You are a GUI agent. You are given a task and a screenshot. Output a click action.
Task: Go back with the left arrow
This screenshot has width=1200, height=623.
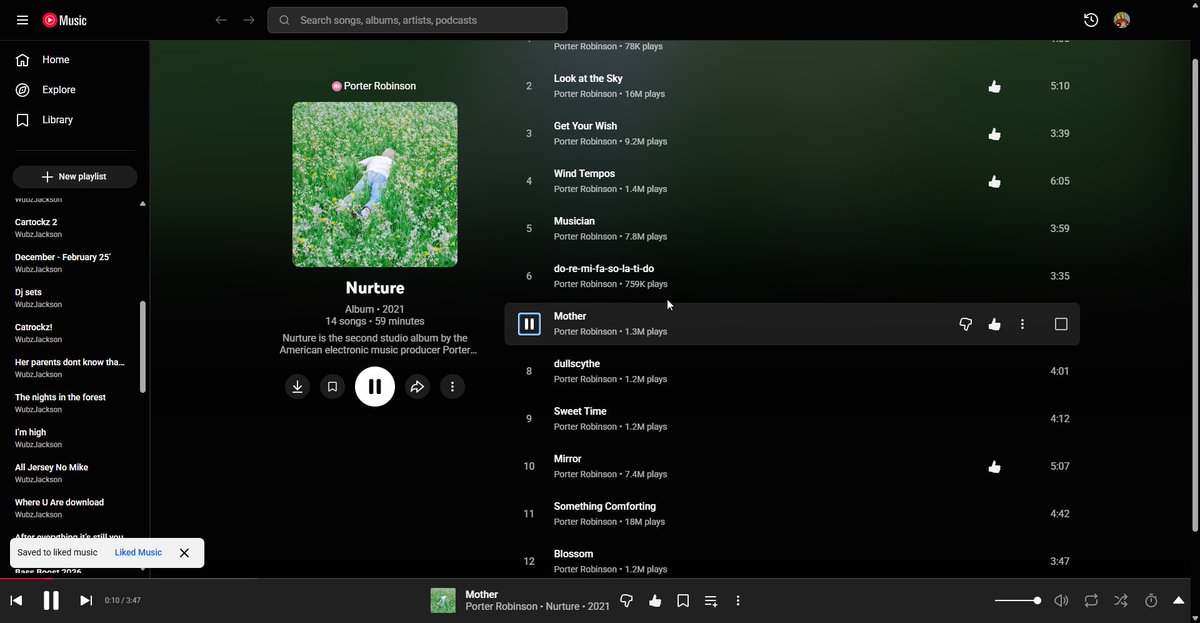(221, 20)
